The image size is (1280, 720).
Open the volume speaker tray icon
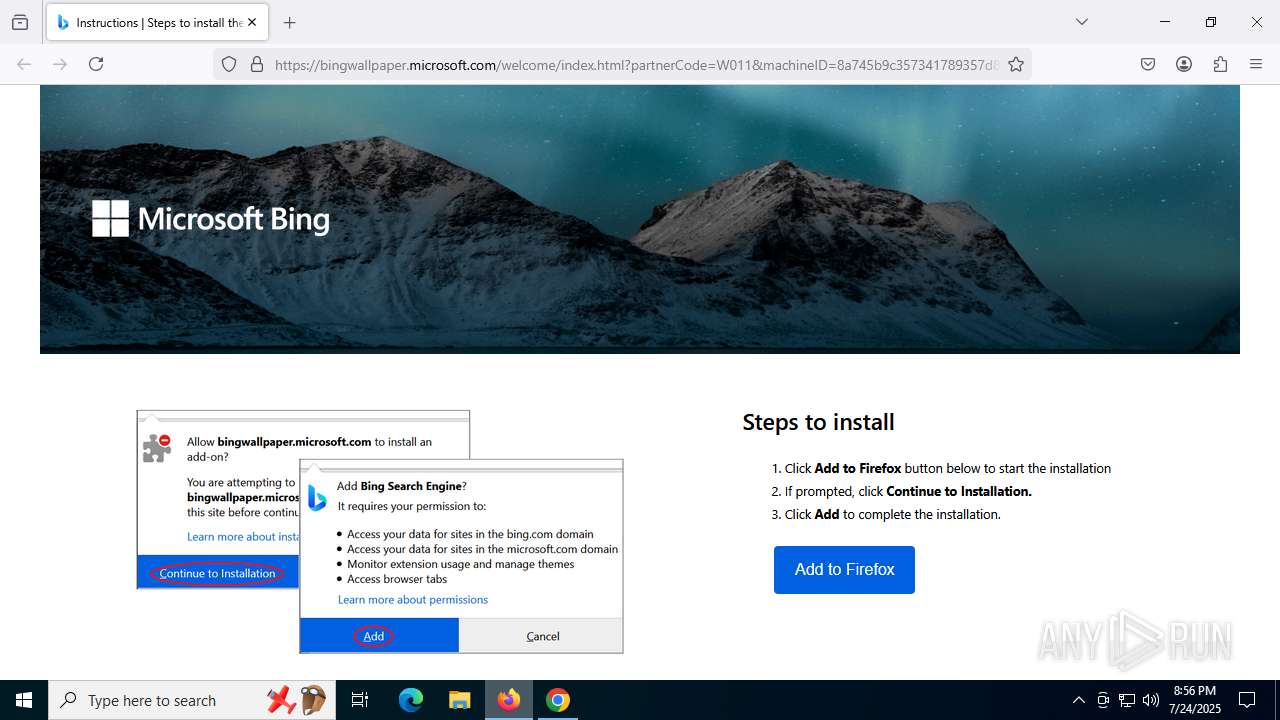[1151, 700]
